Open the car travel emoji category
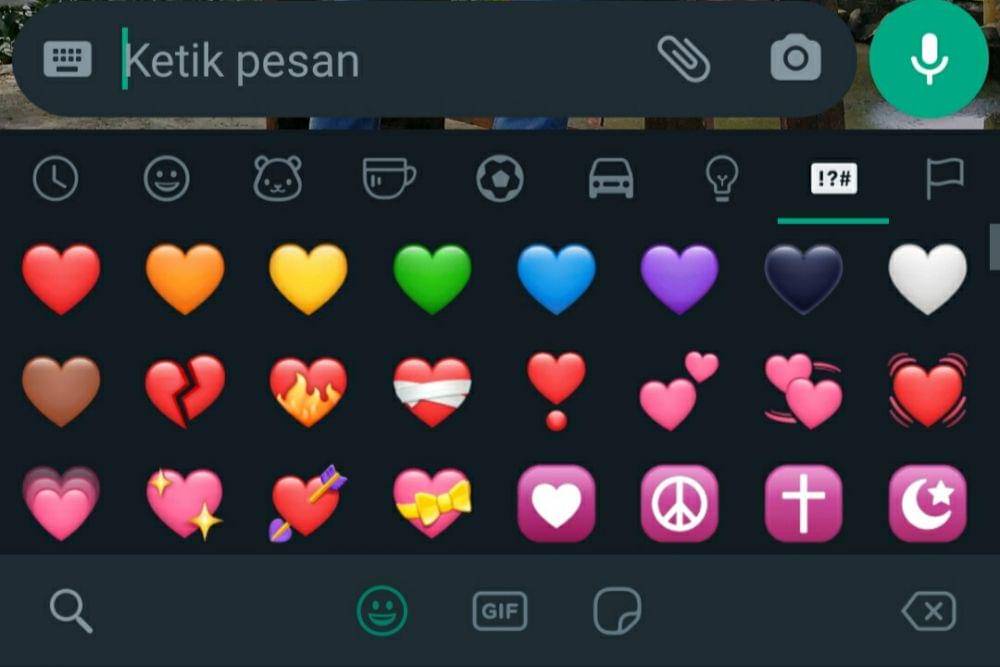This screenshot has height=667, width=1000. point(611,178)
